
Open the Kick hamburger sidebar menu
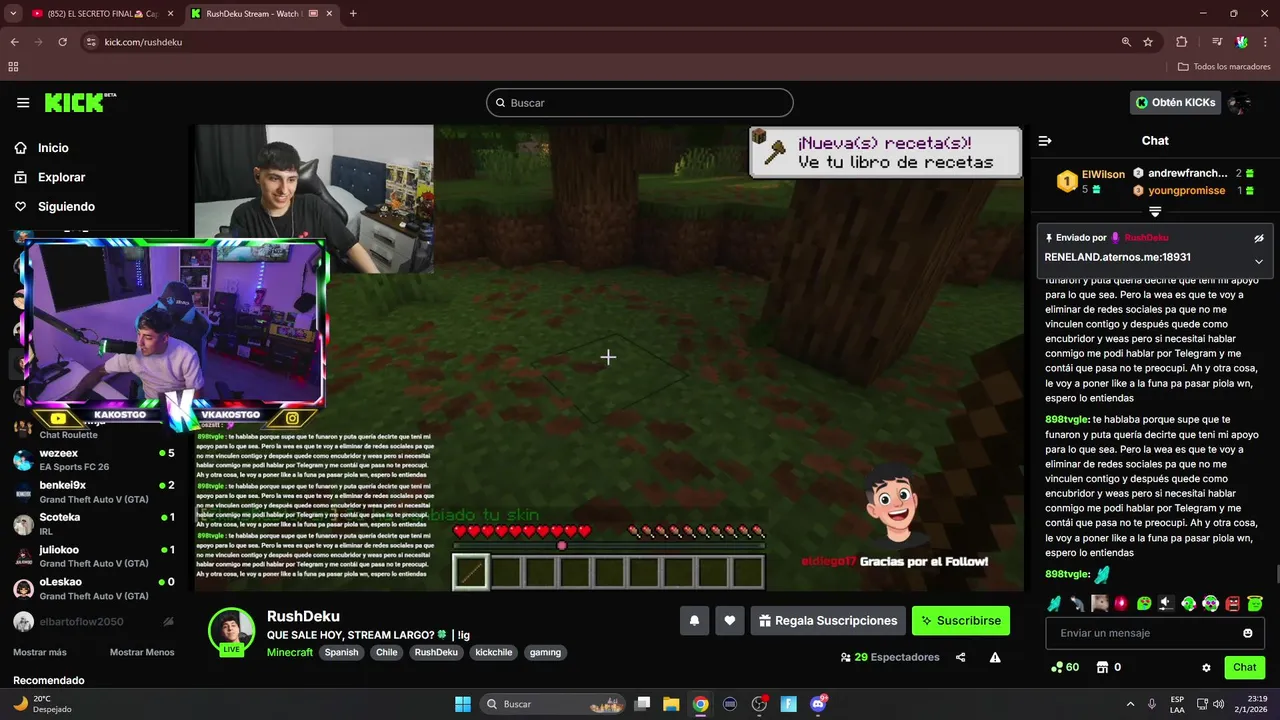pyautogui.click(x=23, y=102)
